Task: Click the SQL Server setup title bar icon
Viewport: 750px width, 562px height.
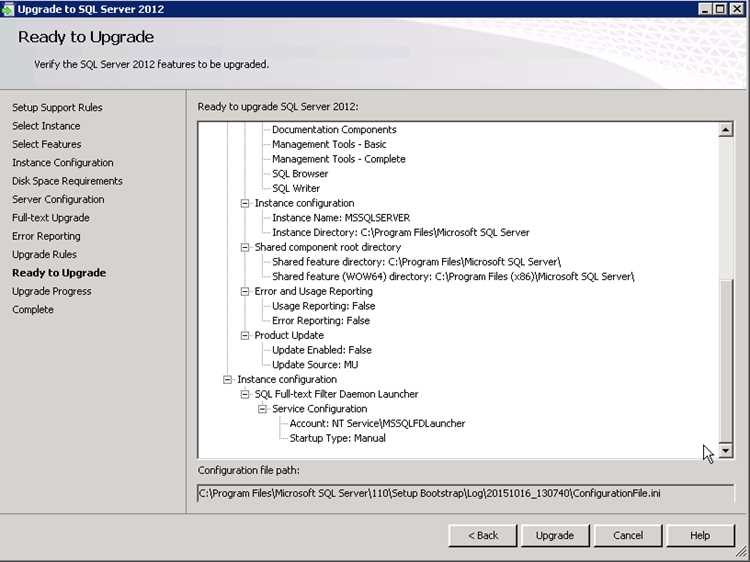Action: click(x=8, y=9)
